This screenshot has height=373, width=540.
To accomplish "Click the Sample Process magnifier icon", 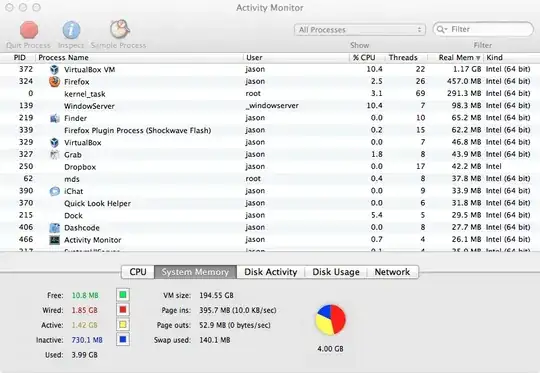I will pyautogui.click(x=120, y=29).
